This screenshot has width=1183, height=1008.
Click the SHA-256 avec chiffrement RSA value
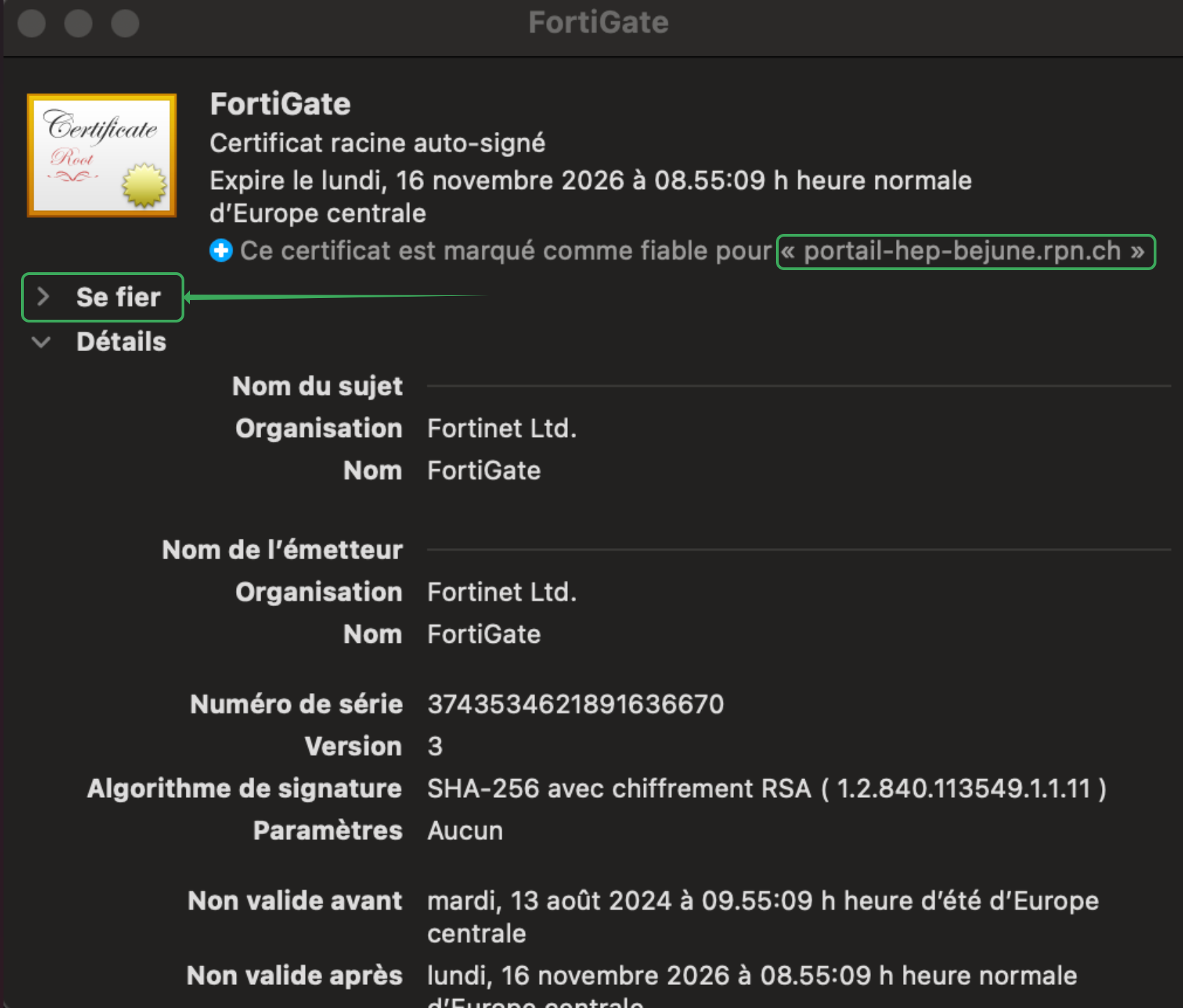[x=767, y=789]
